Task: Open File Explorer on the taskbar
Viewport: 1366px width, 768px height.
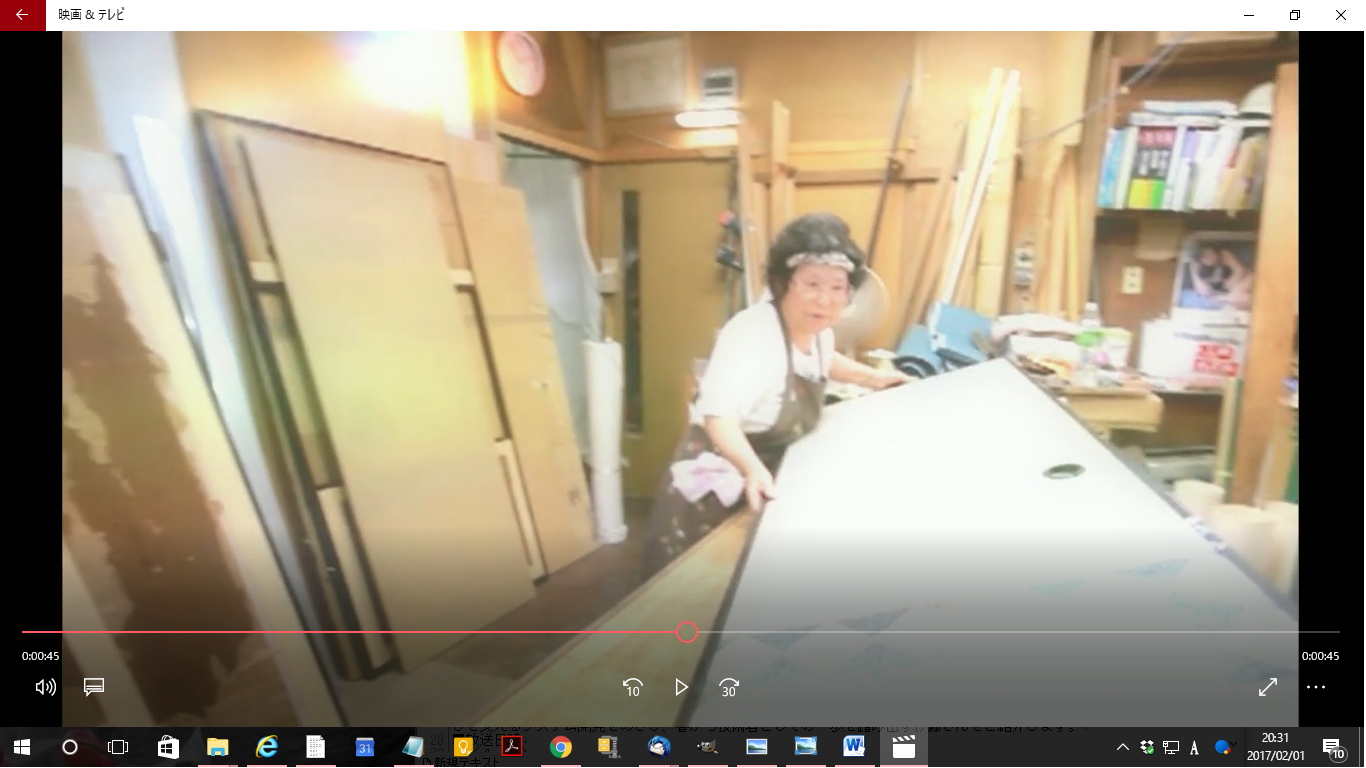Action: [x=218, y=747]
